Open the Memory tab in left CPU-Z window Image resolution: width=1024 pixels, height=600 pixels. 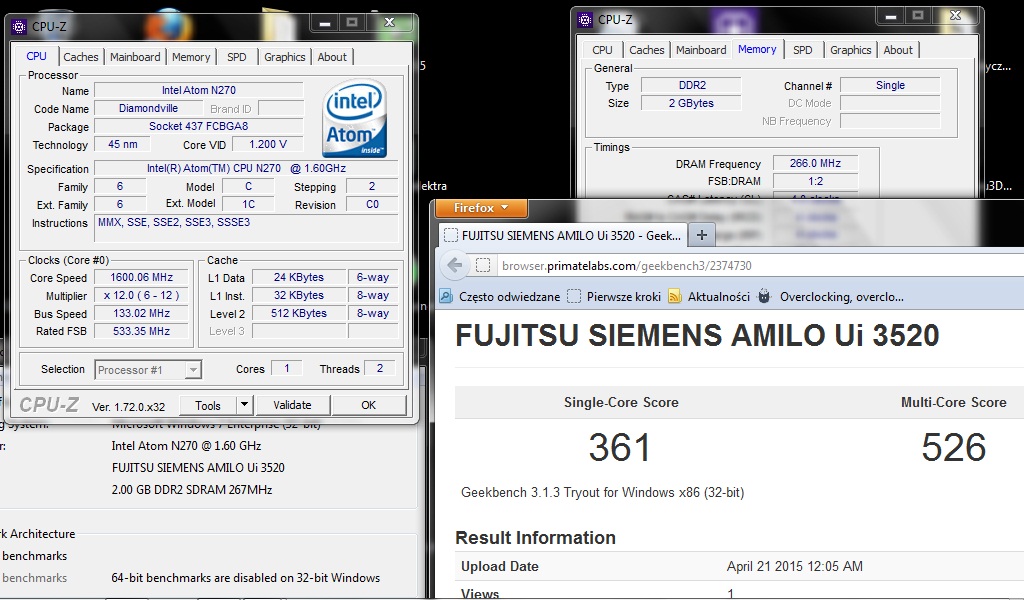click(x=191, y=57)
